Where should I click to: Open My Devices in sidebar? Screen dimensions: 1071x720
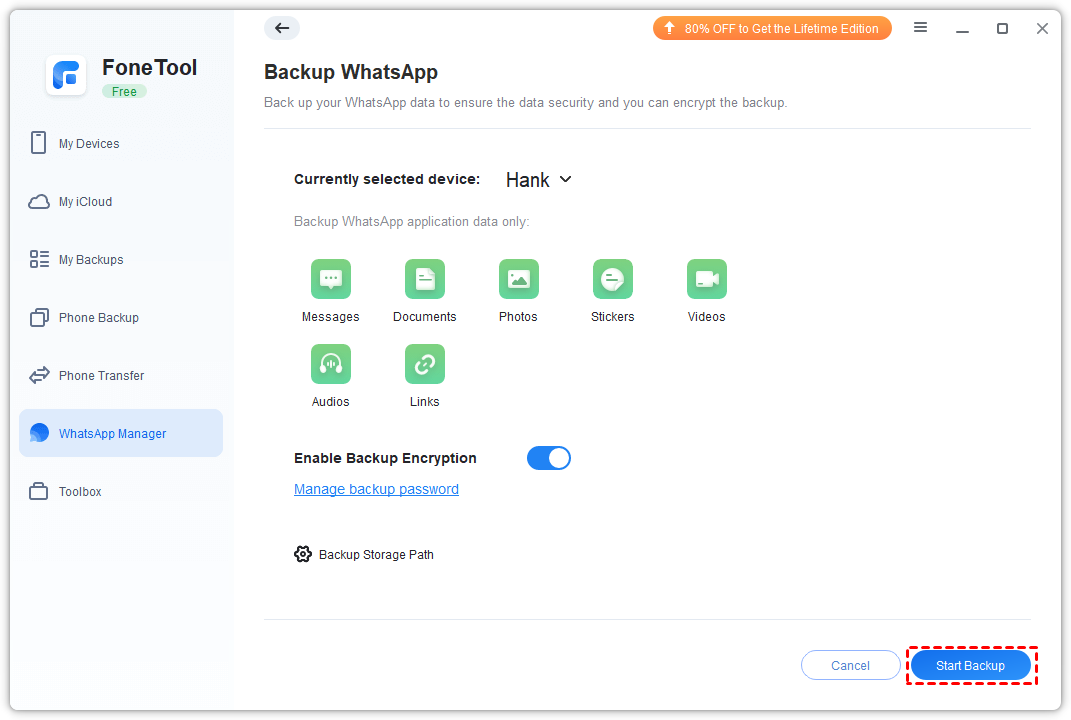tap(88, 144)
